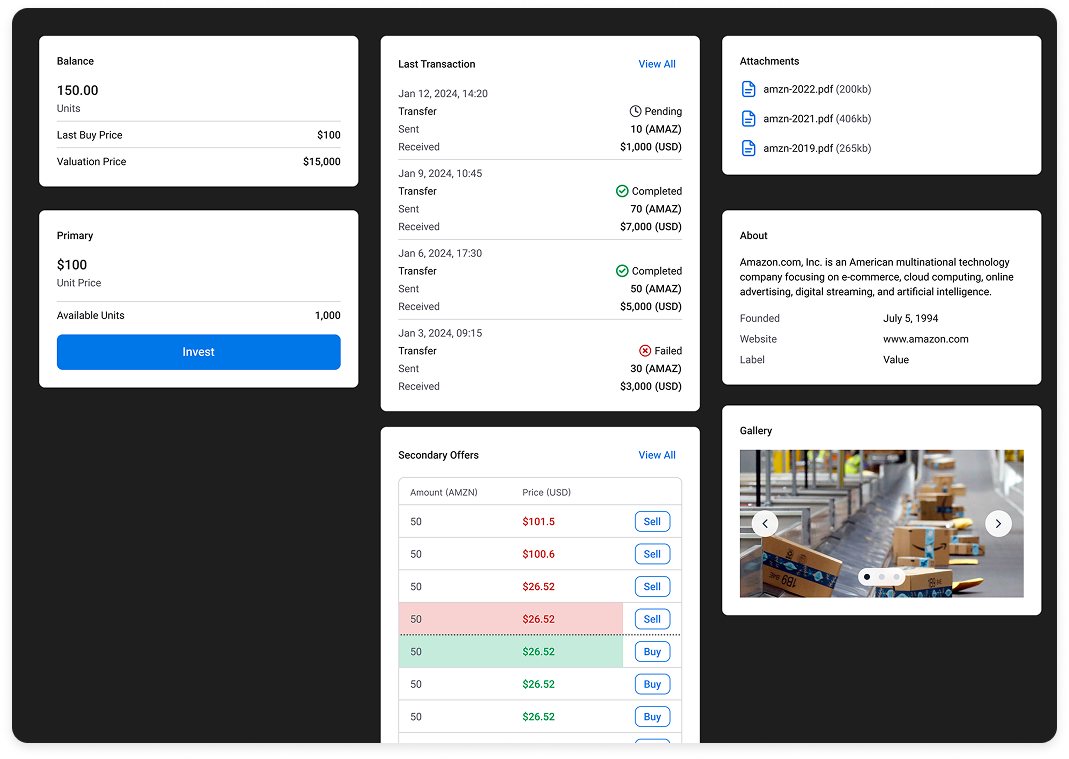Go to next gallery image
The height and width of the screenshot is (759, 1069).
click(998, 524)
